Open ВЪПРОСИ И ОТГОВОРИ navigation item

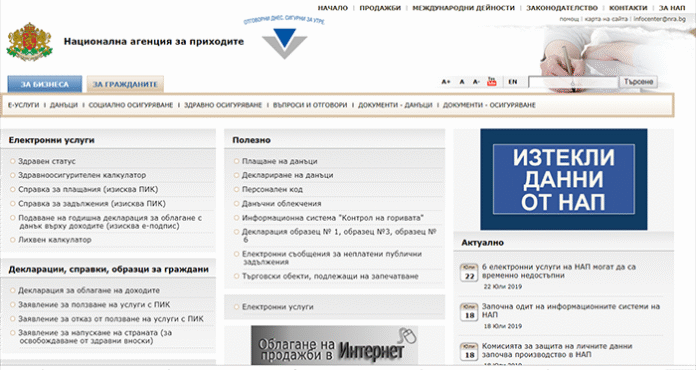(310, 105)
